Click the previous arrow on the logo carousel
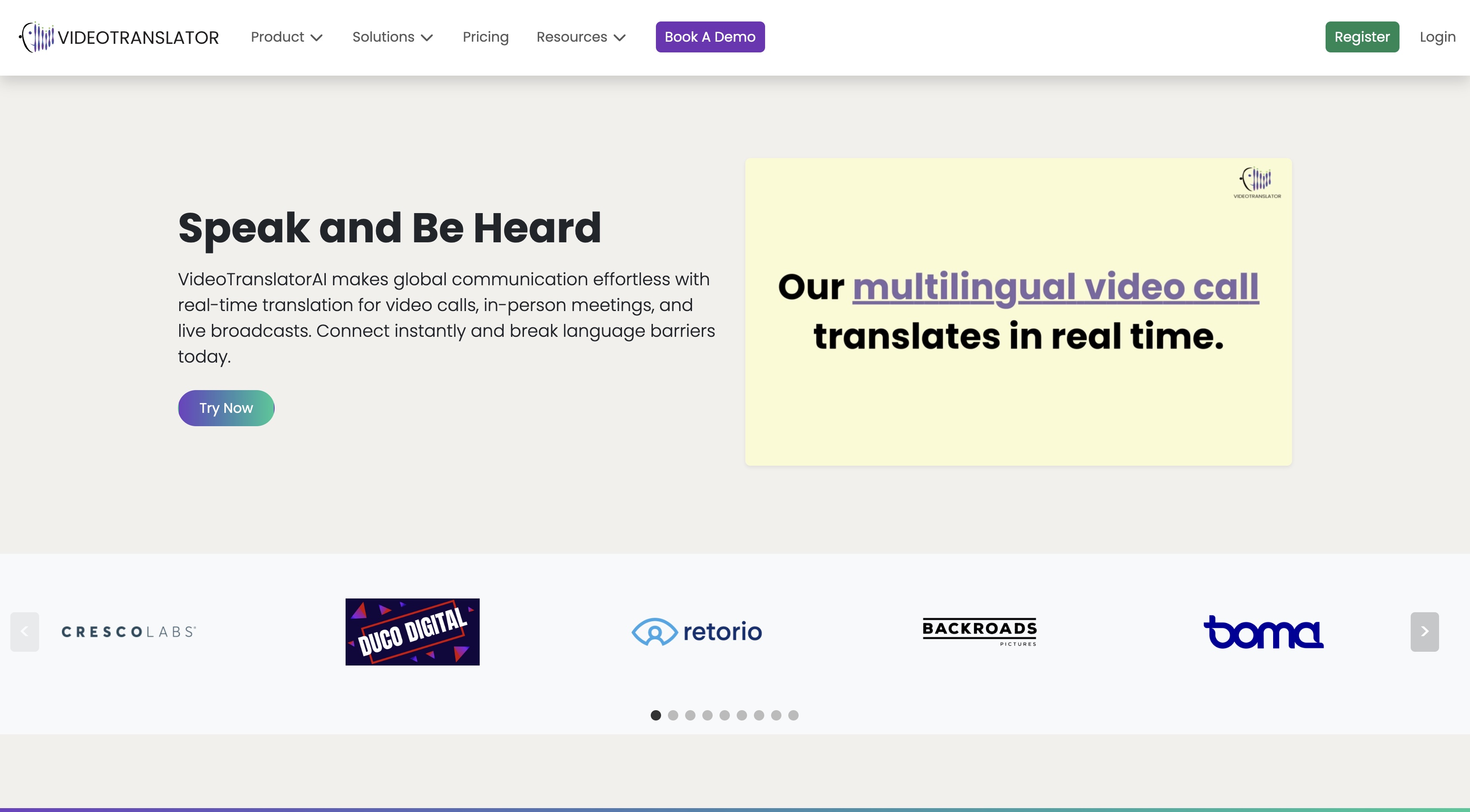 (x=24, y=631)
